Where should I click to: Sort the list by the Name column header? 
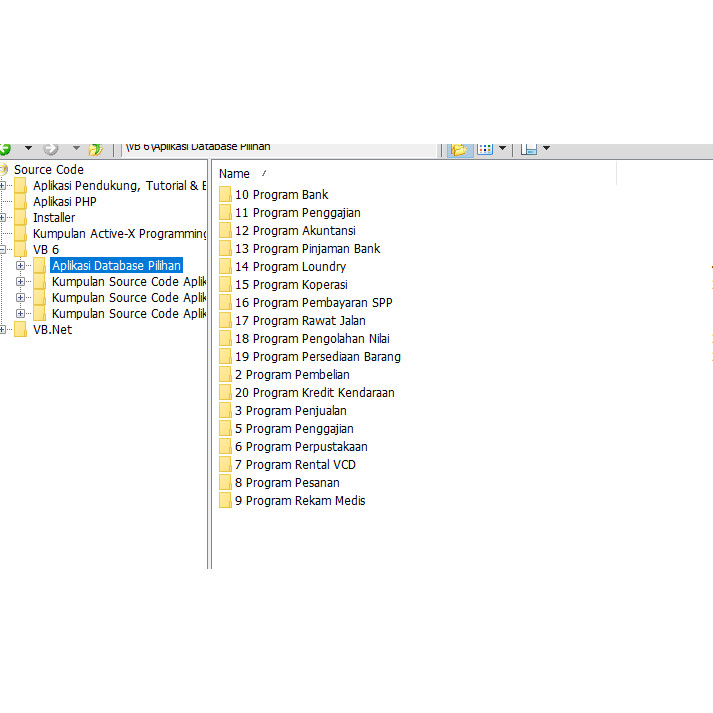234,174
